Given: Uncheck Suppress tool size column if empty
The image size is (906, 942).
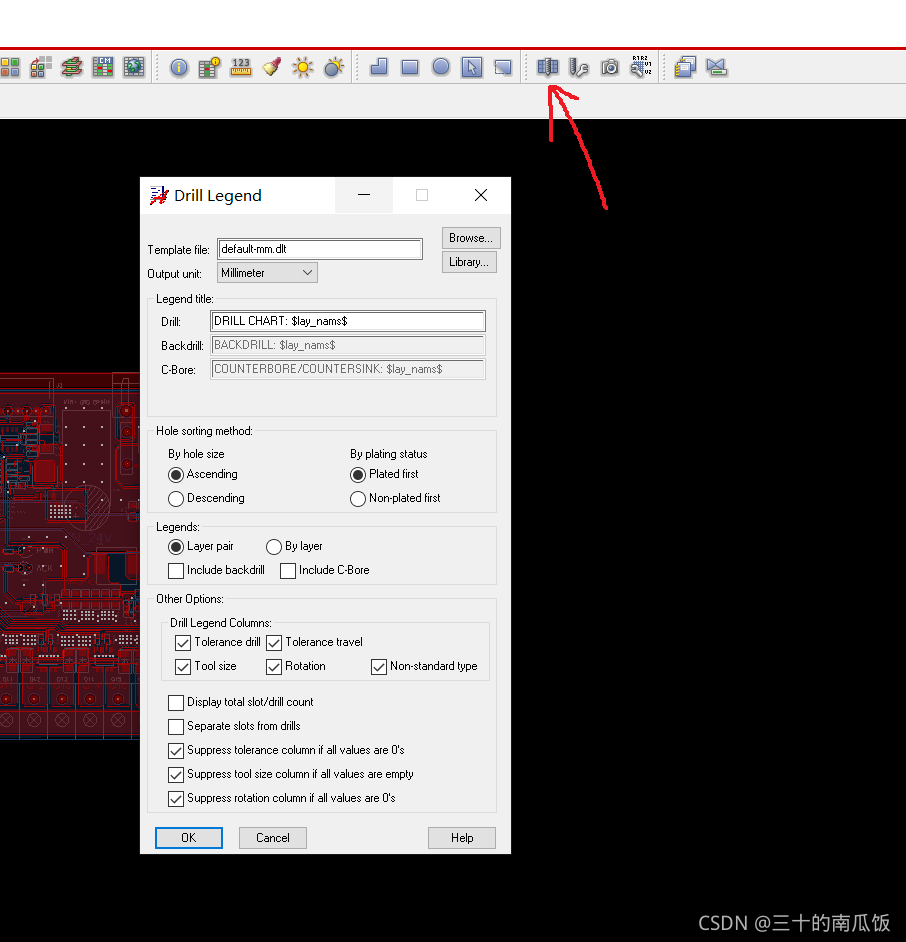Looking at the screenshot, I should [175, 775].
